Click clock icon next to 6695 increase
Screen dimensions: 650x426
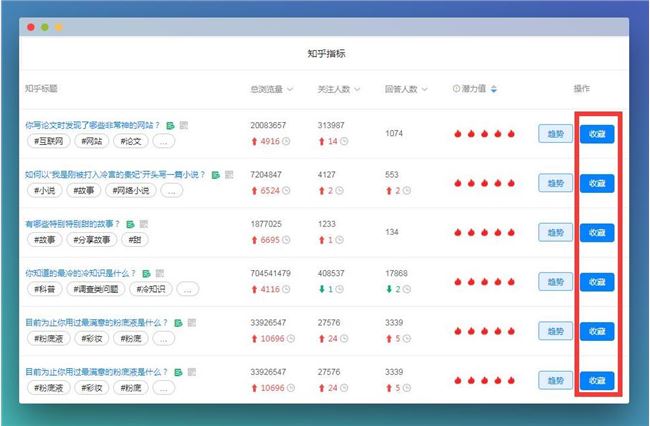pyautogui.click(x=286, y=240)
